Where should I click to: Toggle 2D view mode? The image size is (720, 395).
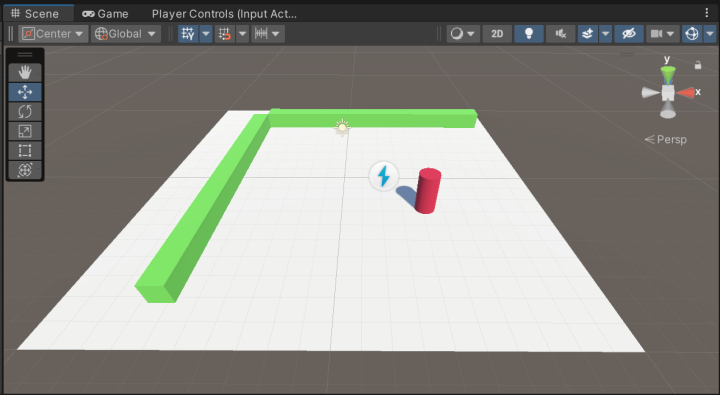[497, 34]
